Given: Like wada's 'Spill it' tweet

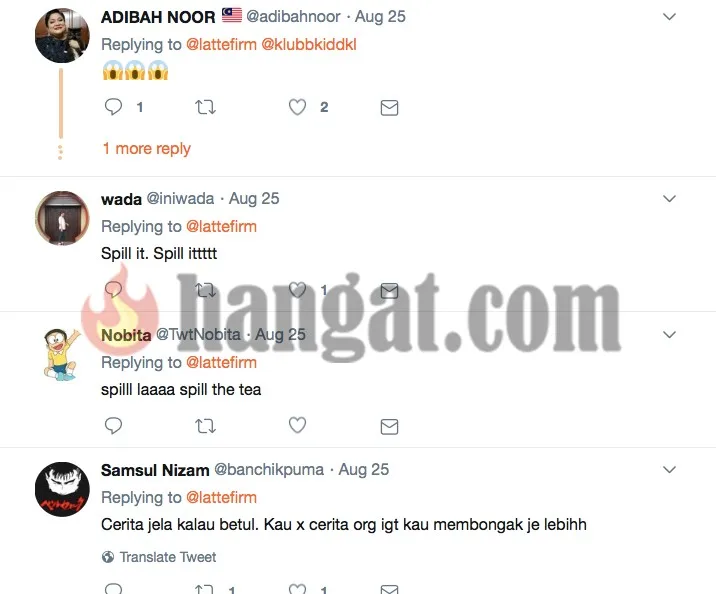Looking at the screenshot, I should [x=297, y=289].
